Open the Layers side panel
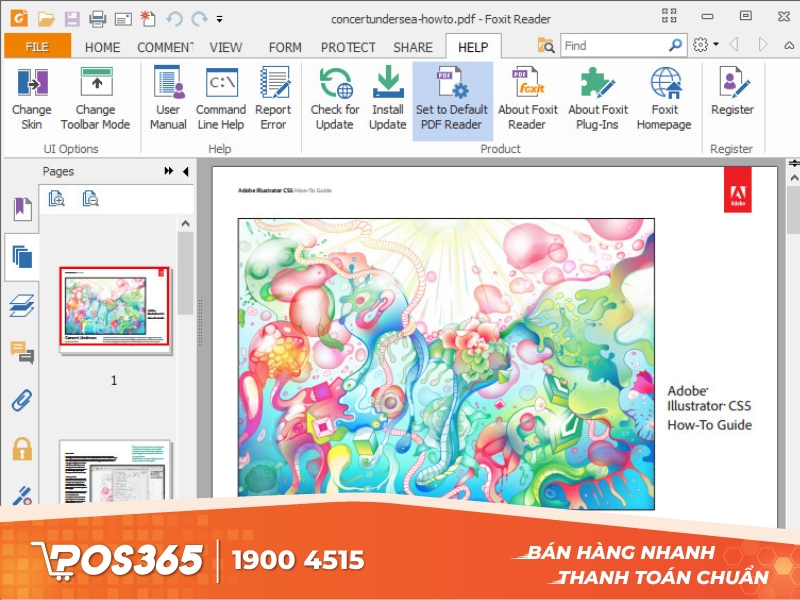This screenshot has height=600, width=800. [22, 306]
